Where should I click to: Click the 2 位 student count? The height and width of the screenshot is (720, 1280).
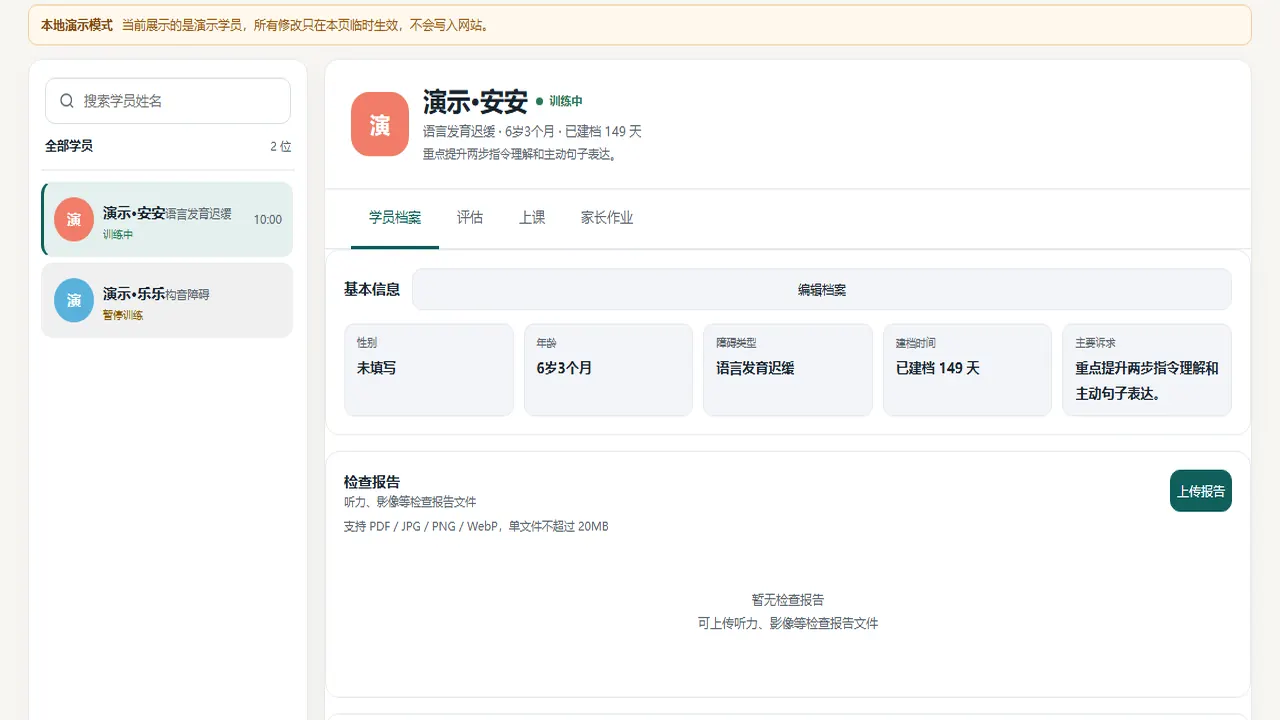[x=281, y=146]
